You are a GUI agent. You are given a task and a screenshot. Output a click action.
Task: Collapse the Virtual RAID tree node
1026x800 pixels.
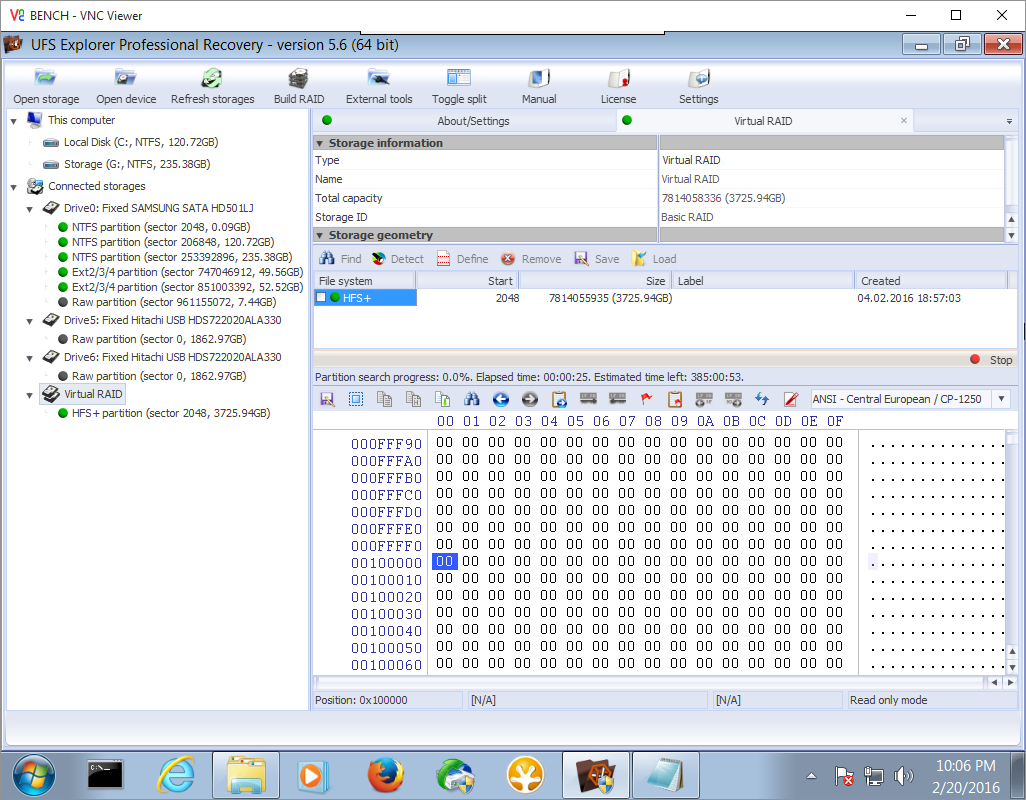point(29,395)
